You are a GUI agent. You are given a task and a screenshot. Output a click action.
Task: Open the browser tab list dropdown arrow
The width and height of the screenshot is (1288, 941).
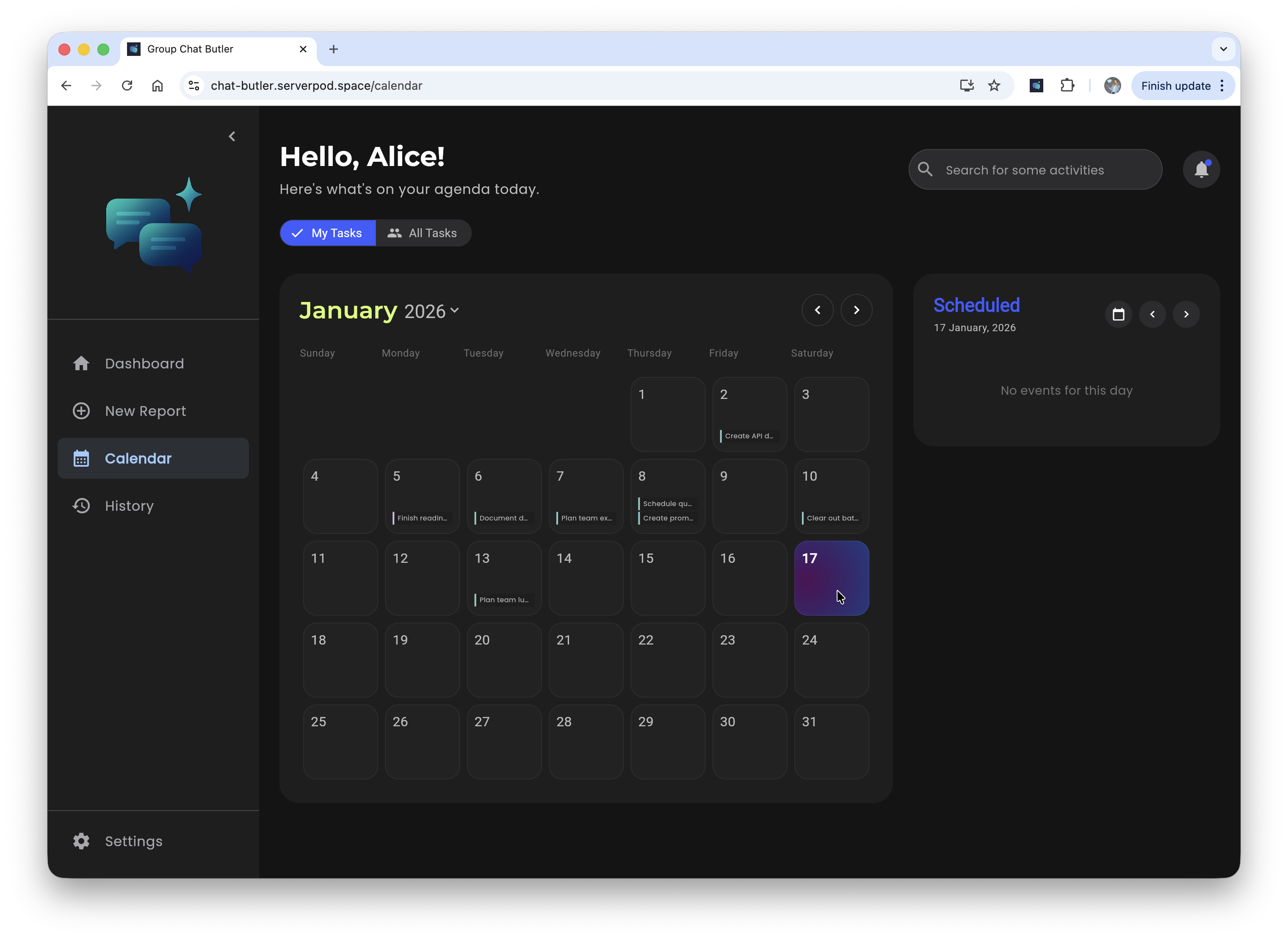click(1223, 49)
